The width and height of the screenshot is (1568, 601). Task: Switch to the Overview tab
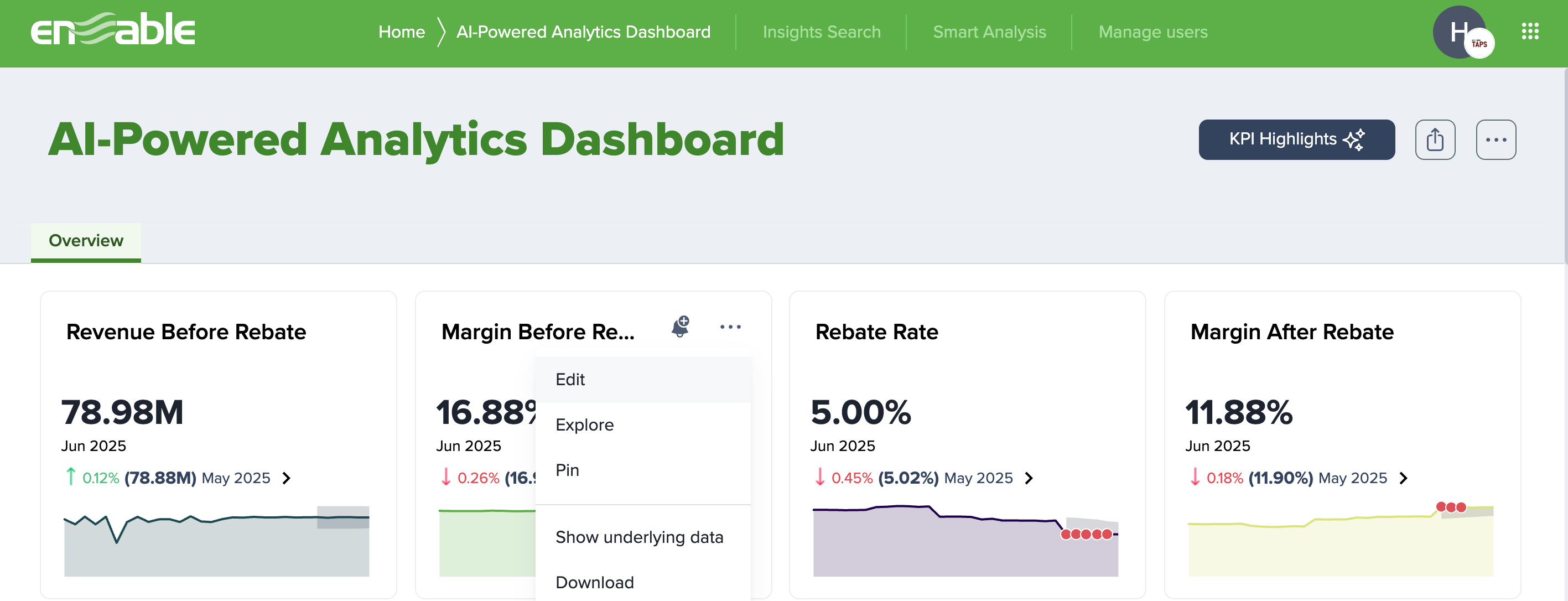pyautogui.click(x=85, y=241)
